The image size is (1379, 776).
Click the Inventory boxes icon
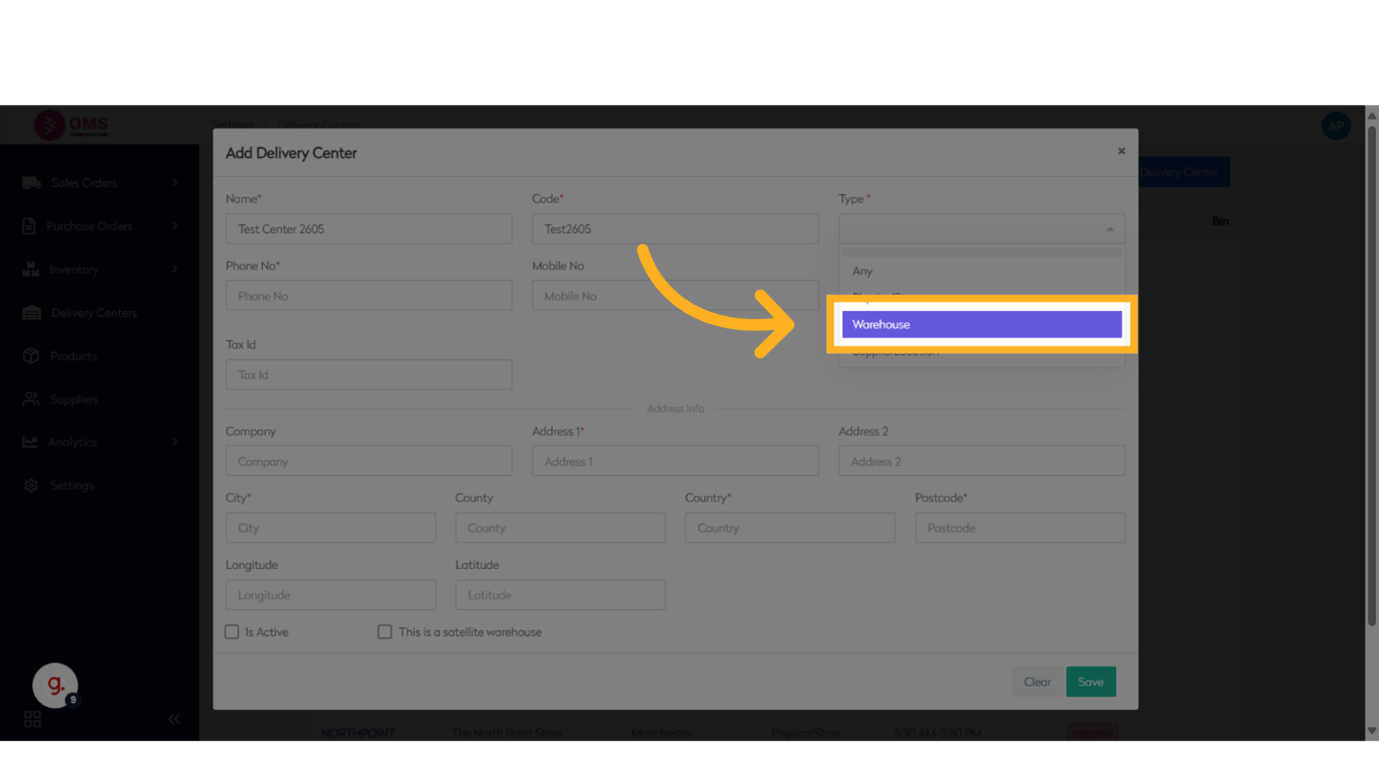(31, 269)
